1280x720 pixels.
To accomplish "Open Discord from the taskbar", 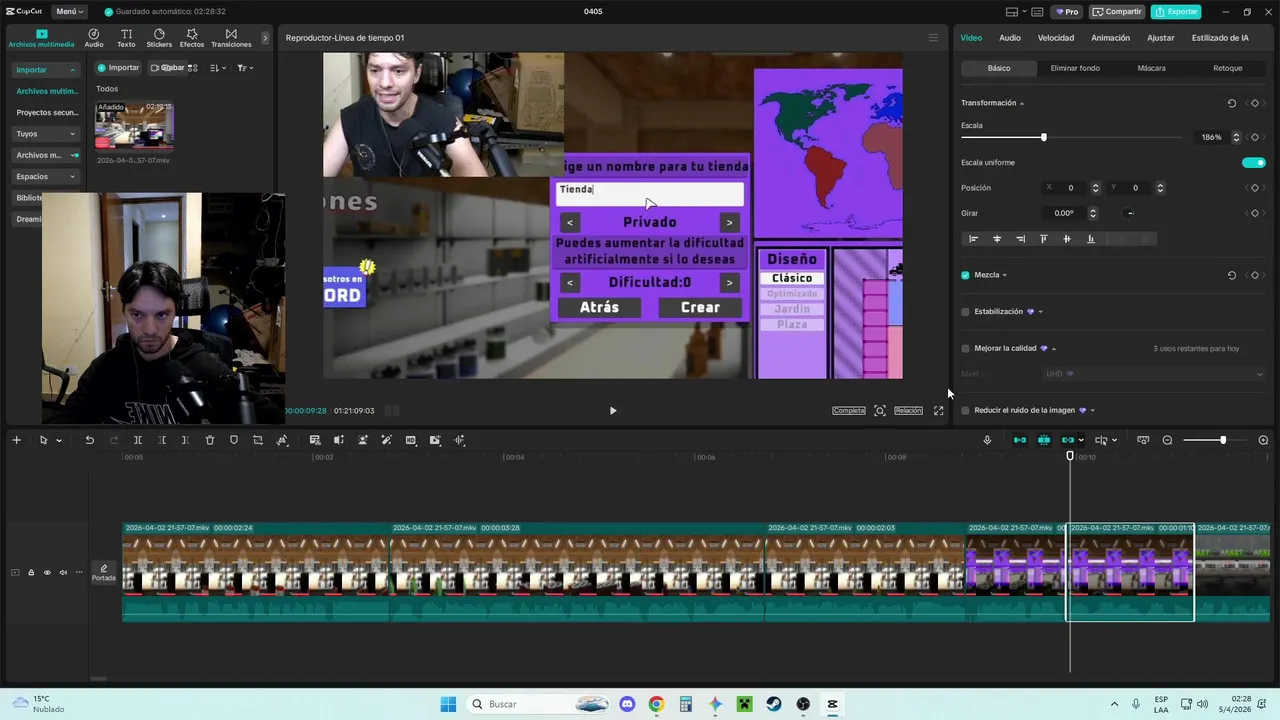I will tap(627, 704).
